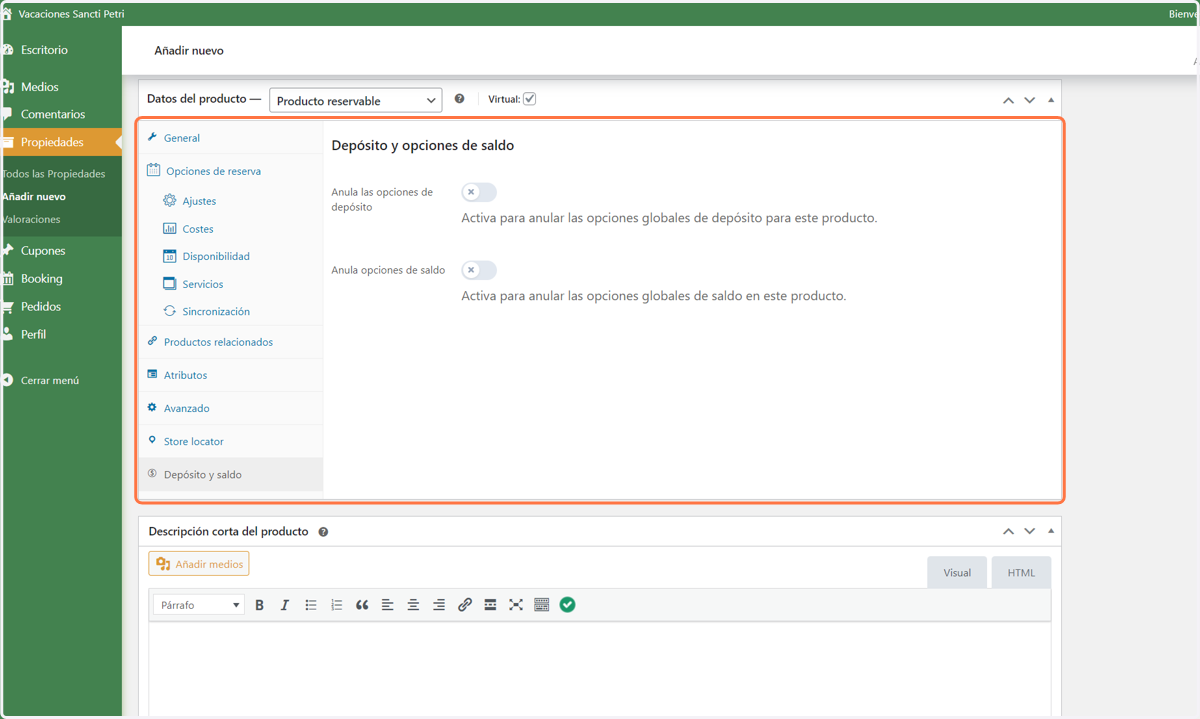Click the Cupones pin icon in the sidebar
Image resolution: width=1200 pixels, height=719 pixels.
[7, 251]
